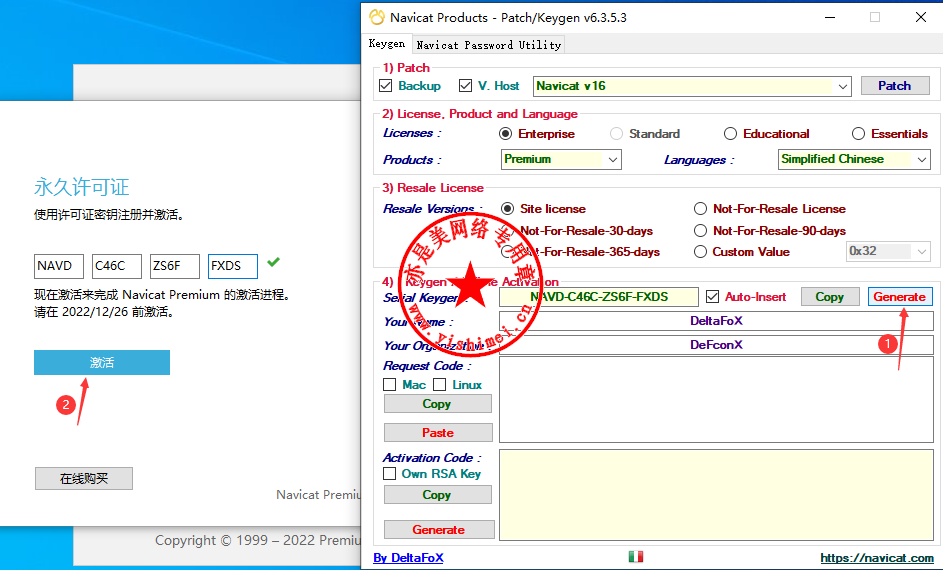The width and height of the screenshot is (943, 570).
Task: Close the Patch/Keygen window
Action: 921,17
